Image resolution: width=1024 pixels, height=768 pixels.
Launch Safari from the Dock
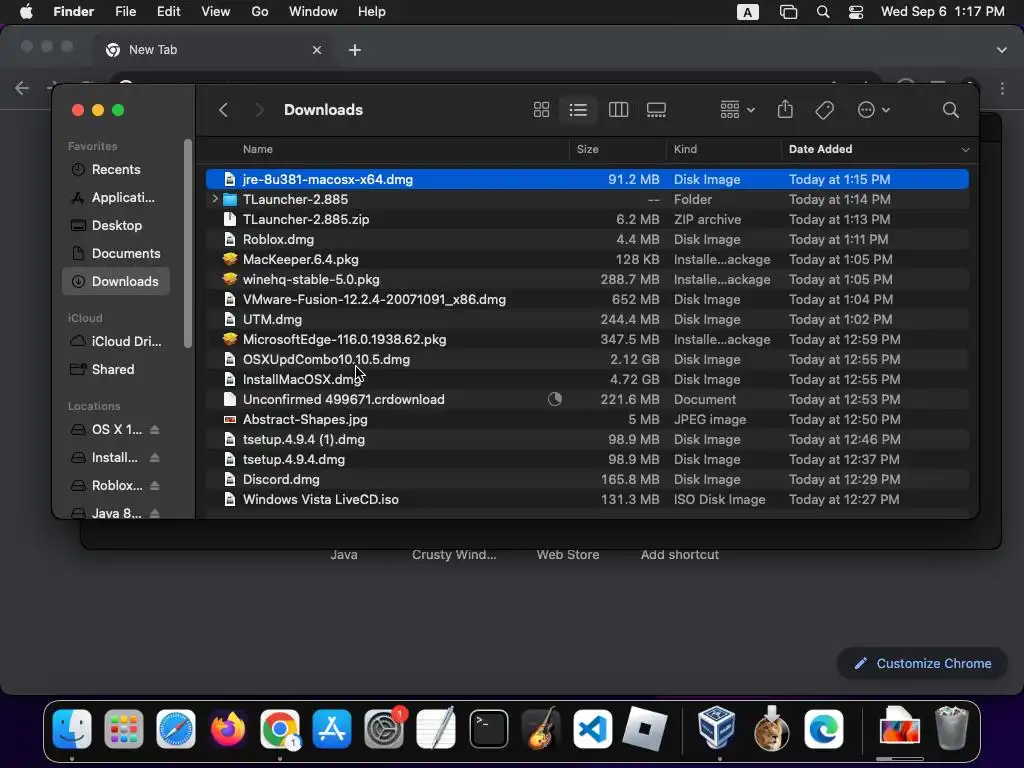[176, 729]
